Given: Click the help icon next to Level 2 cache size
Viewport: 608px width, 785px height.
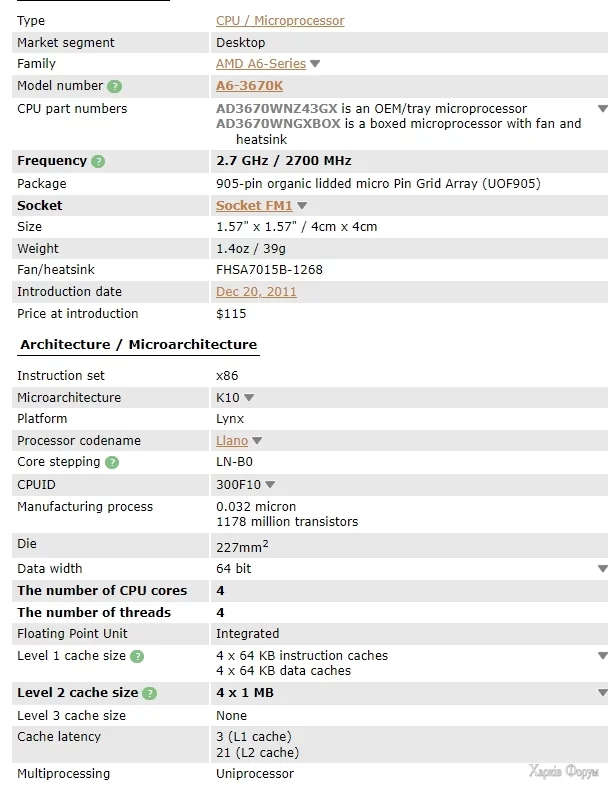Looking at the screenshot, I should pos(149,693).
